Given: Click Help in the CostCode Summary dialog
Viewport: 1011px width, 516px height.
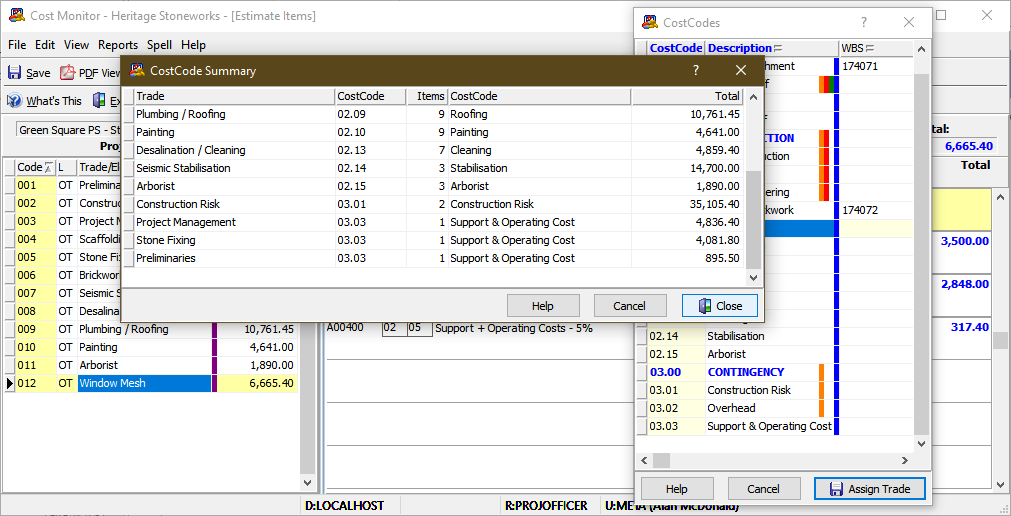Looking at the screenshot, I should tap(543, 306).
